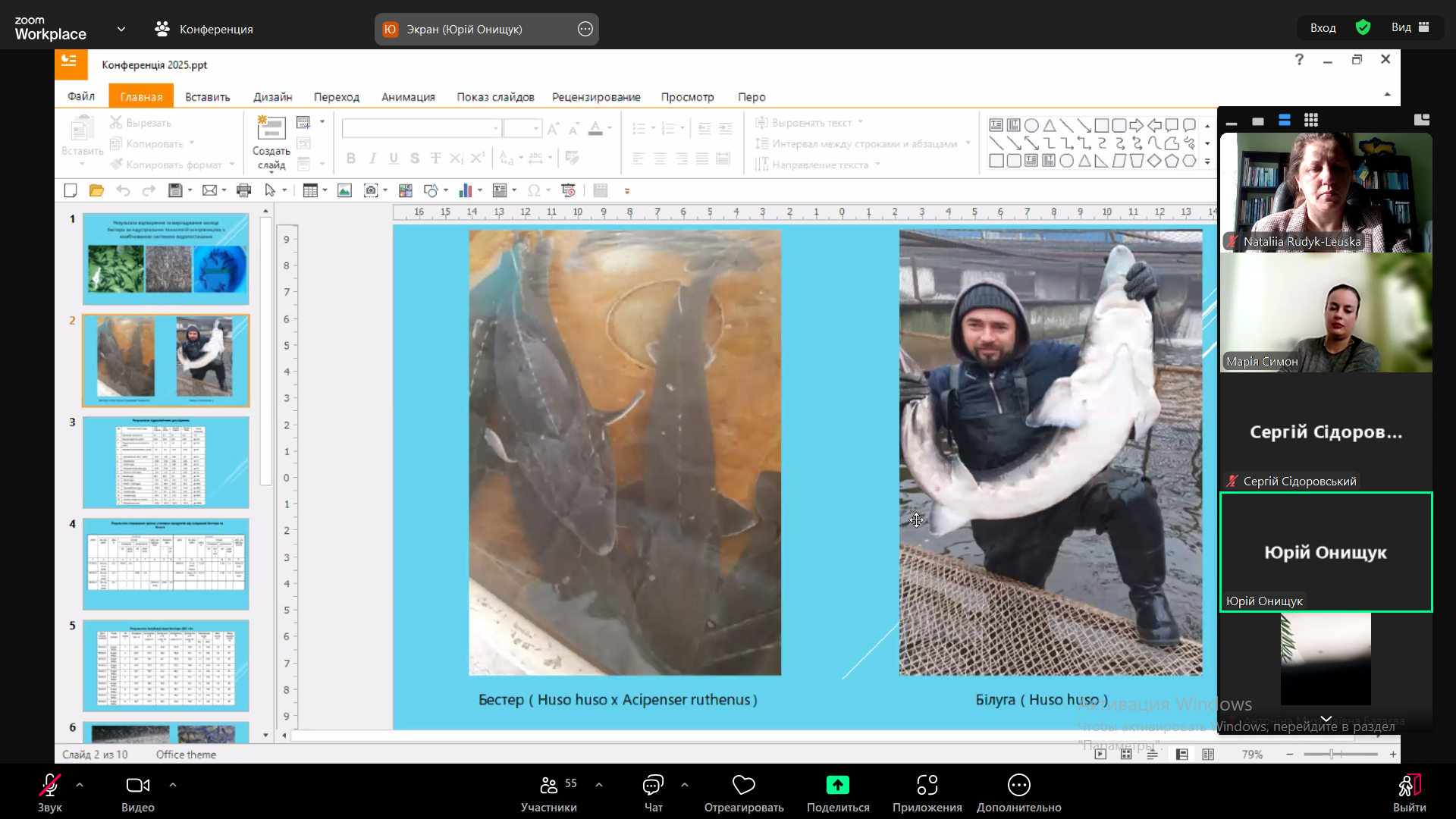Expand audio options arrow next to Звук

pos(80,785)
